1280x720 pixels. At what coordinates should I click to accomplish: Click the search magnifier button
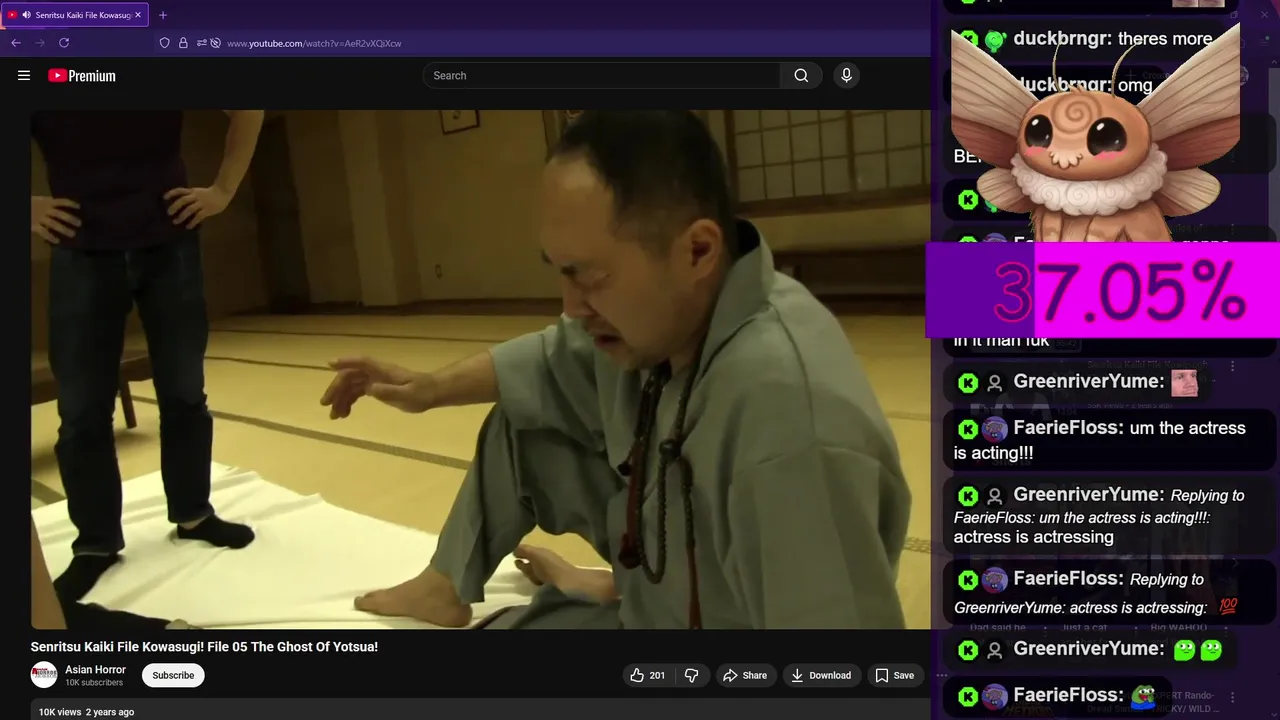point(801,75)
